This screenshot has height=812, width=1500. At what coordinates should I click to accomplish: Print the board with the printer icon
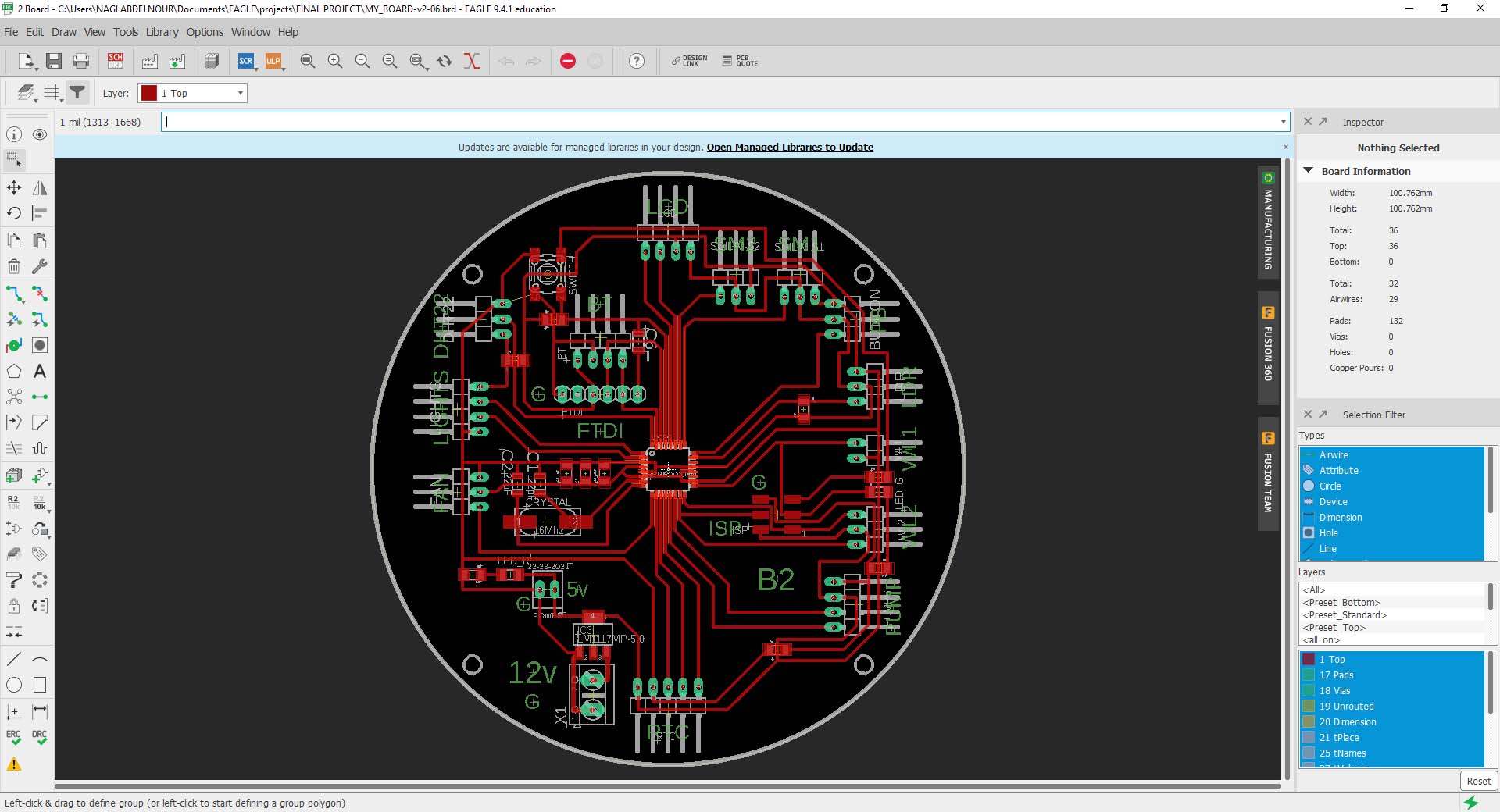[81, 61]
